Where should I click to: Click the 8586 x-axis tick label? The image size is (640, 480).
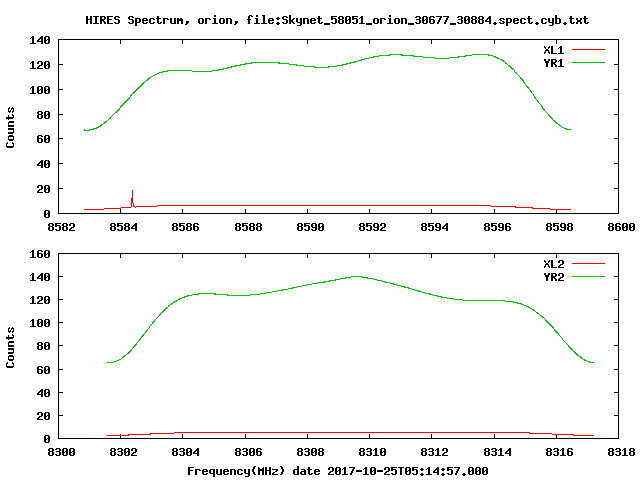pyautogui.click(x=185, y=227)
